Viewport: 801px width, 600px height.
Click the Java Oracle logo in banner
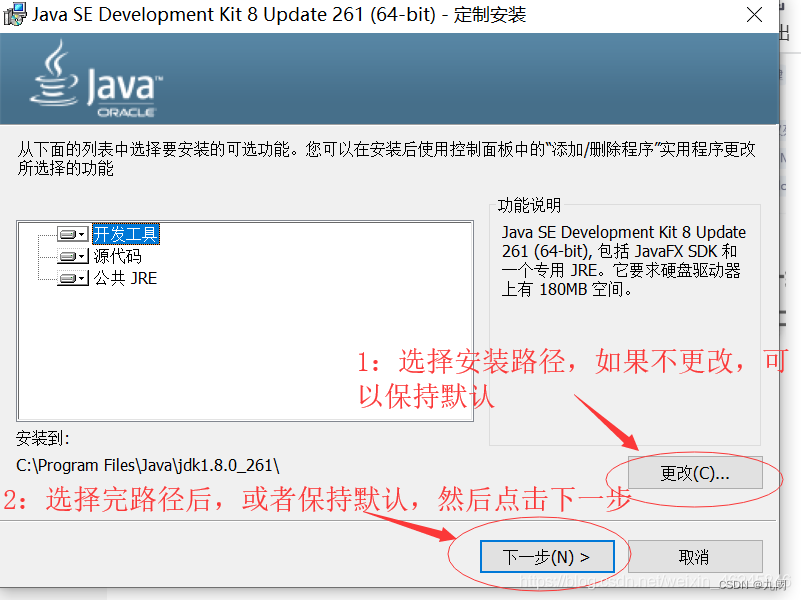[x=97, y=79]
